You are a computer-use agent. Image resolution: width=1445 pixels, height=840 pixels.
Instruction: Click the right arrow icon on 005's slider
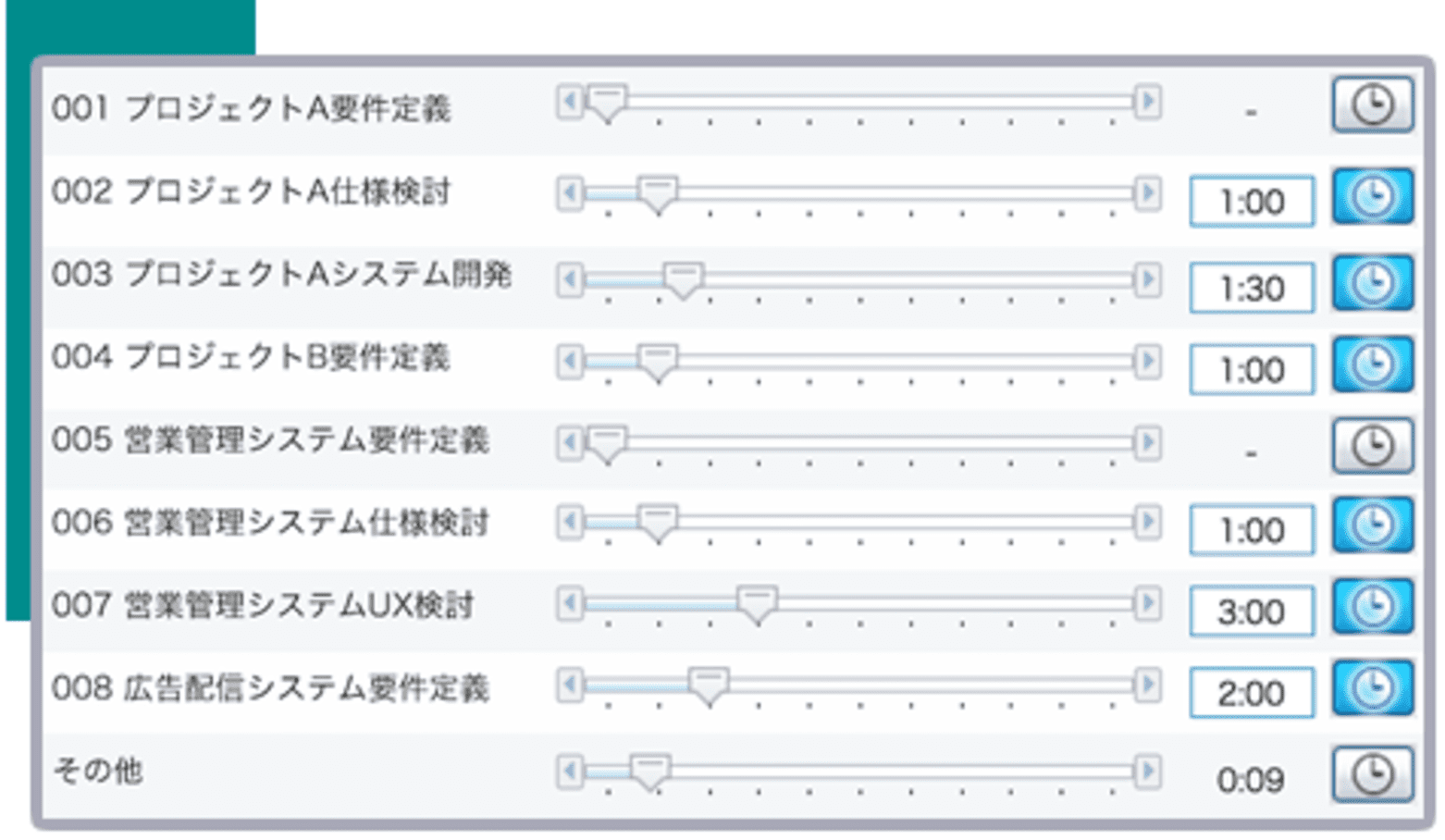(x=1148, y=442)
